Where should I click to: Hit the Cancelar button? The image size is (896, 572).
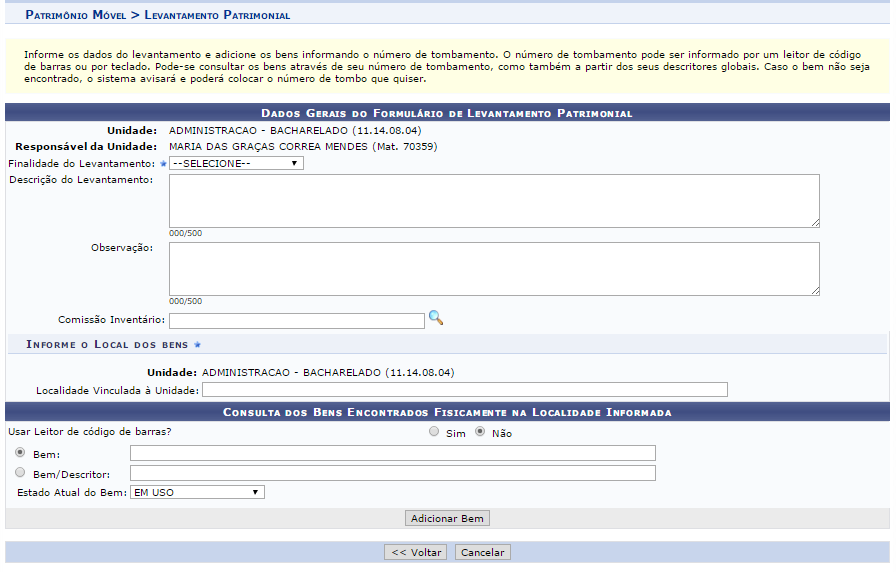coord(483,552)
